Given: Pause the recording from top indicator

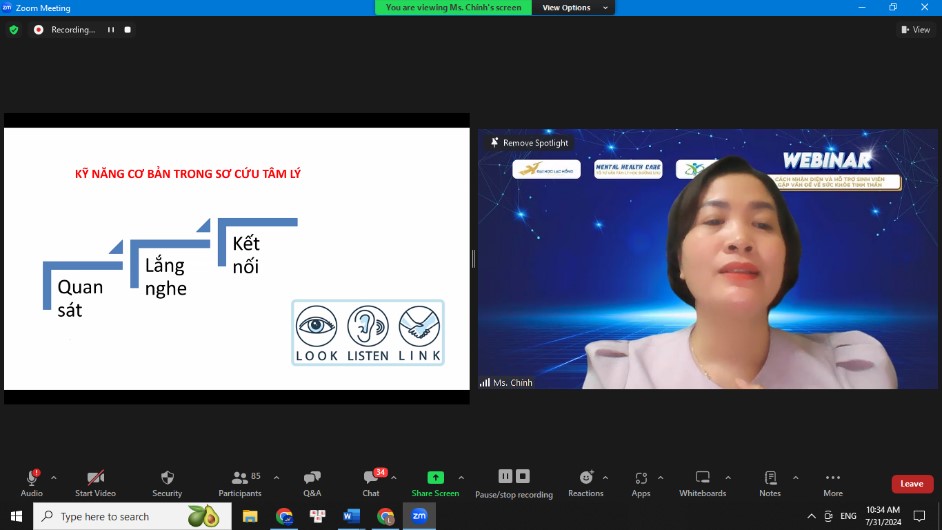Looking at the screenshot, I should tap(111, 30).
